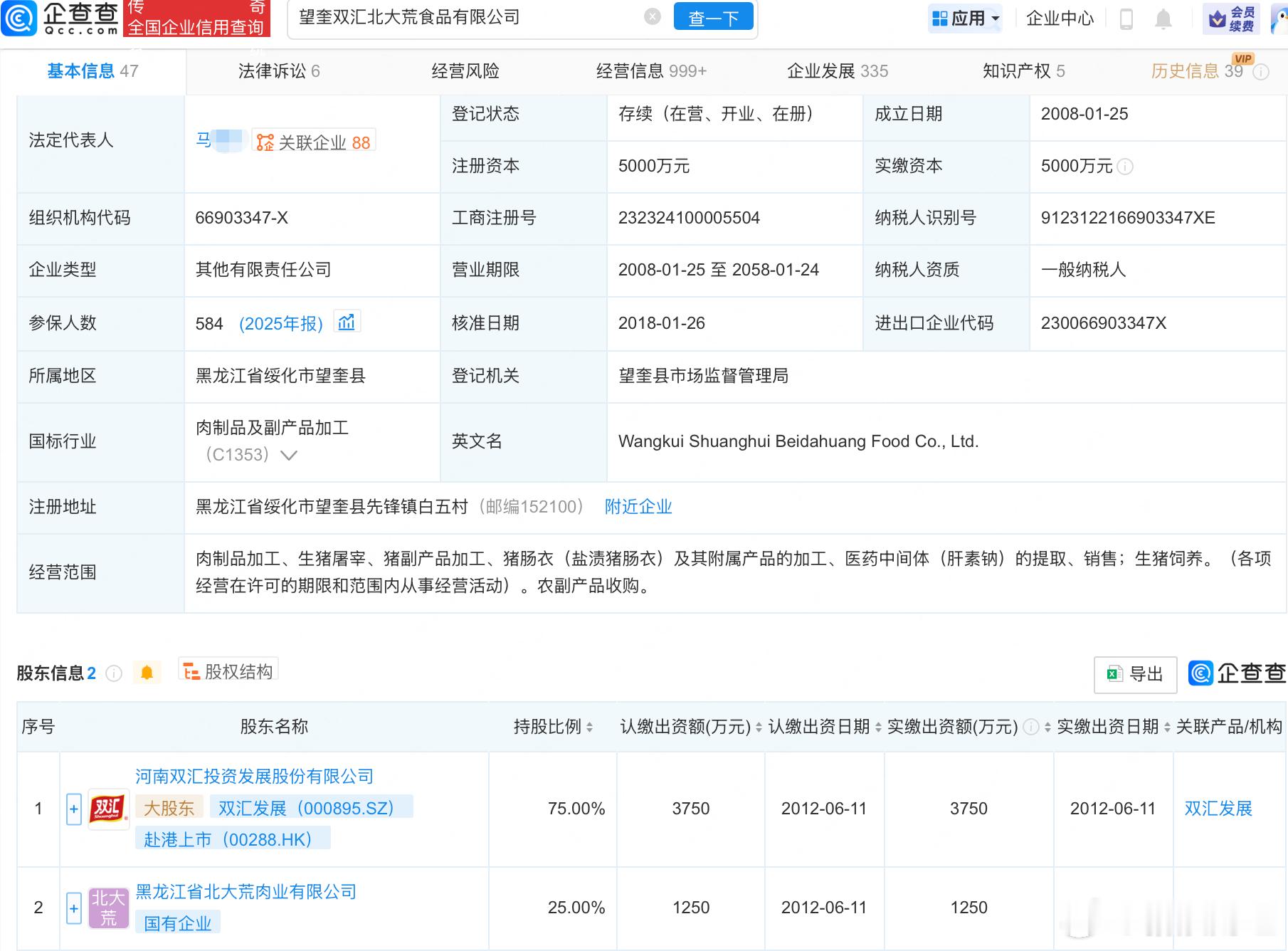Click the 查一下 search button
The image size is (1288, 951).
tap(713, 17)
